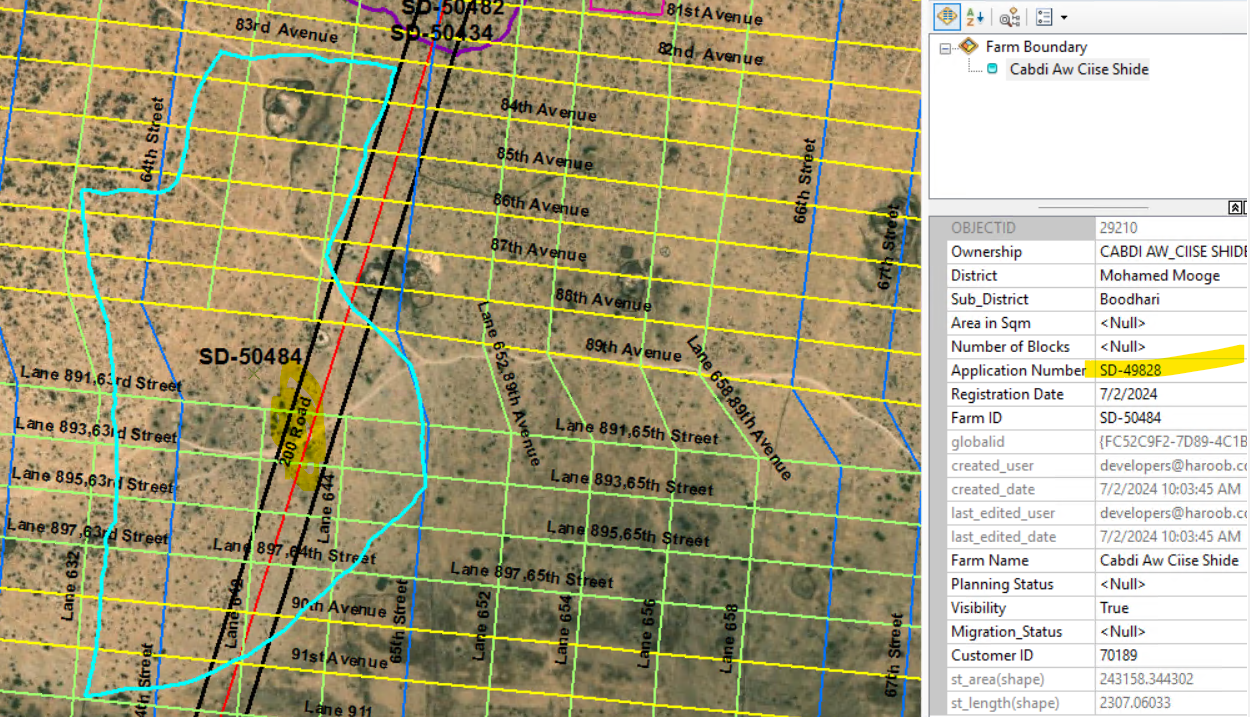Click the Lane 656 map label

point(647,634)
